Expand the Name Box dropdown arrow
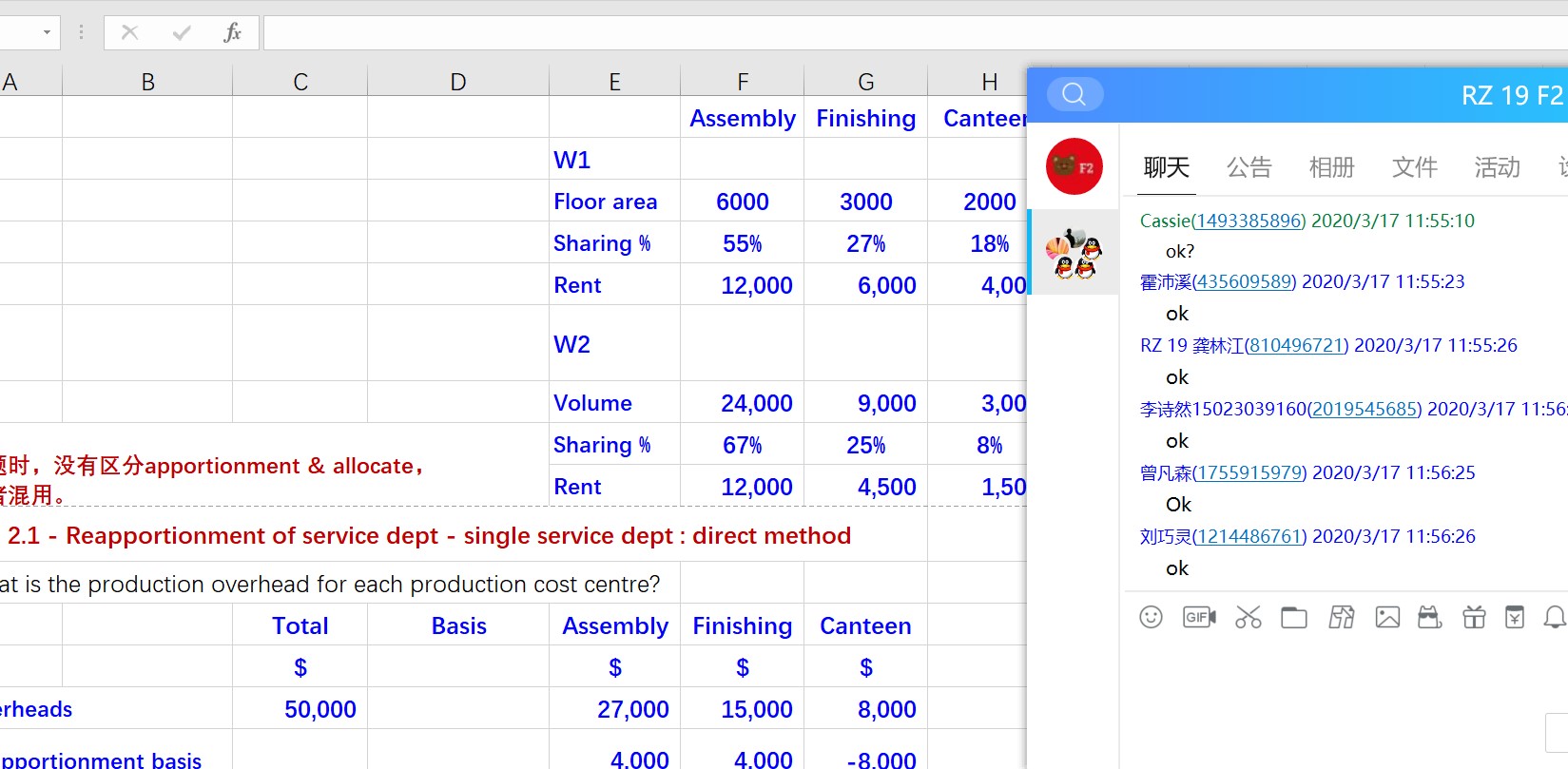Viewport: 1568px width, 769px height. point(47,33)
